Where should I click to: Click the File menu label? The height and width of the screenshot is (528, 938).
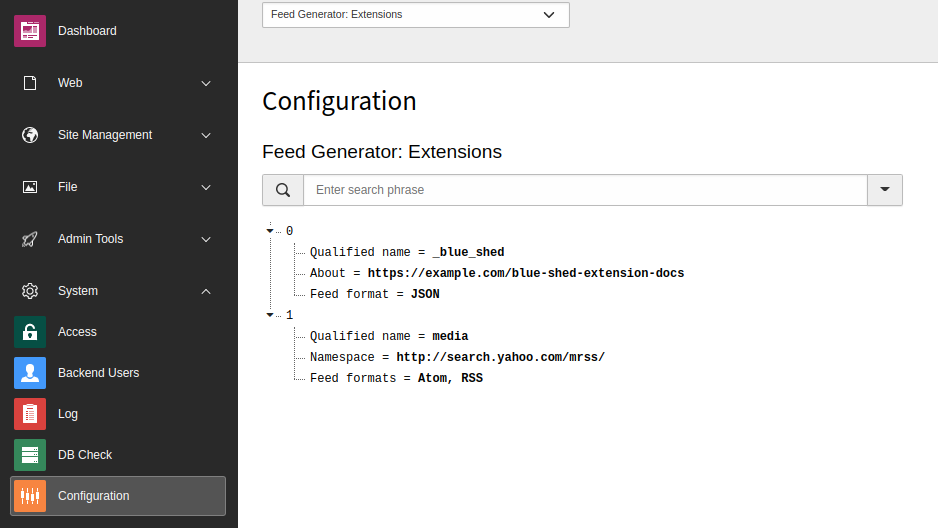(x=68, y=187)
